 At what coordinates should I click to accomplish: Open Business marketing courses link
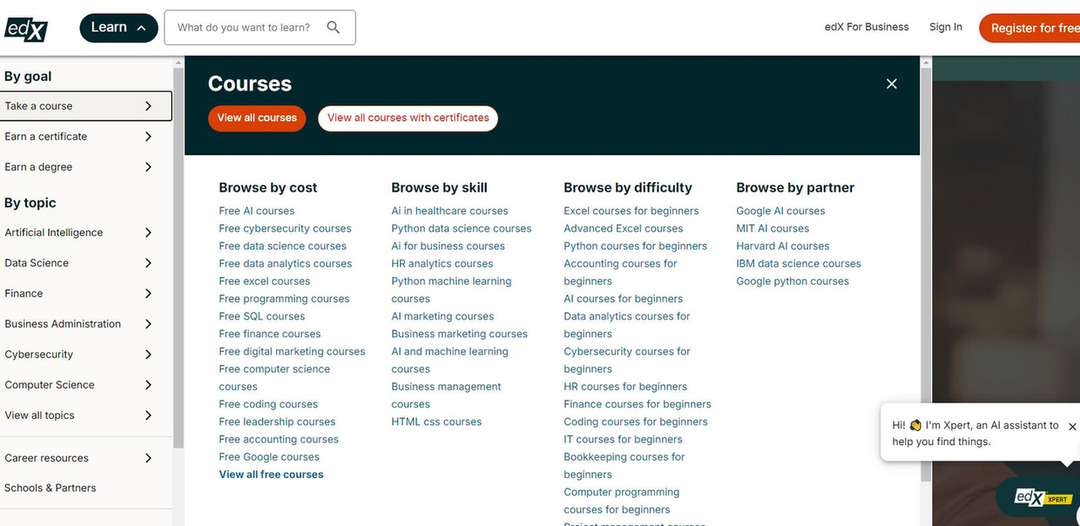pyautogui.click(x=459, y=334)
